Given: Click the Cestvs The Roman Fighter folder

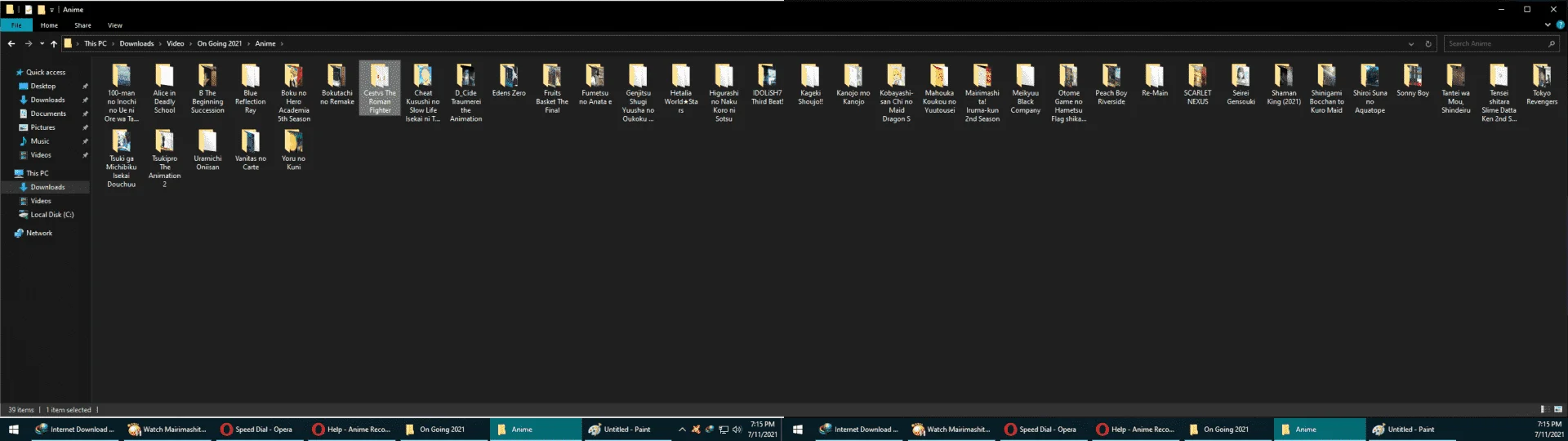Looking at the screenshot, I should 380,88.
